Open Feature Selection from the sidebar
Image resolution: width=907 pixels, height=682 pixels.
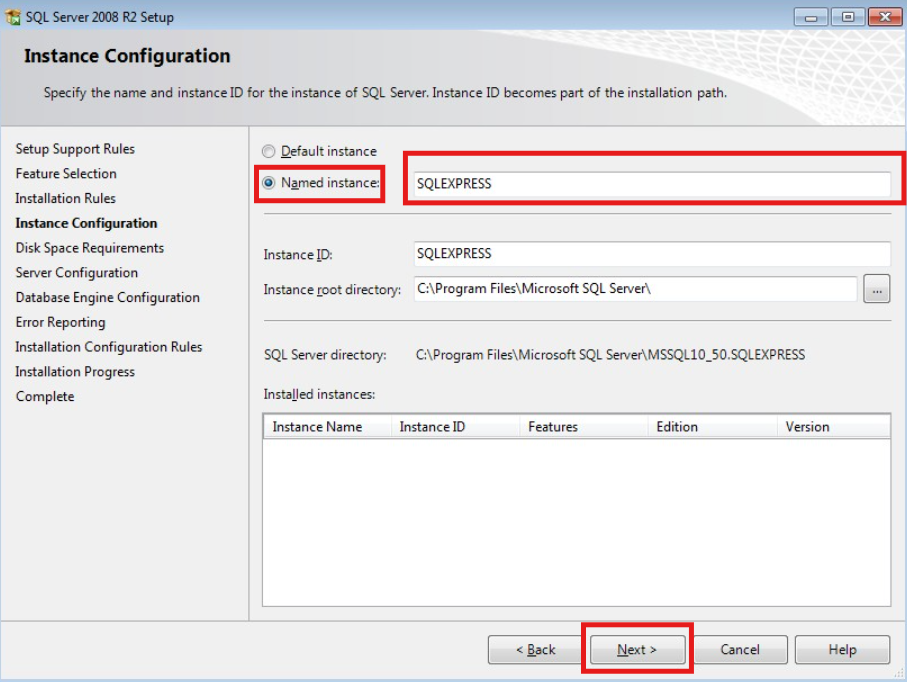(65, 173)
